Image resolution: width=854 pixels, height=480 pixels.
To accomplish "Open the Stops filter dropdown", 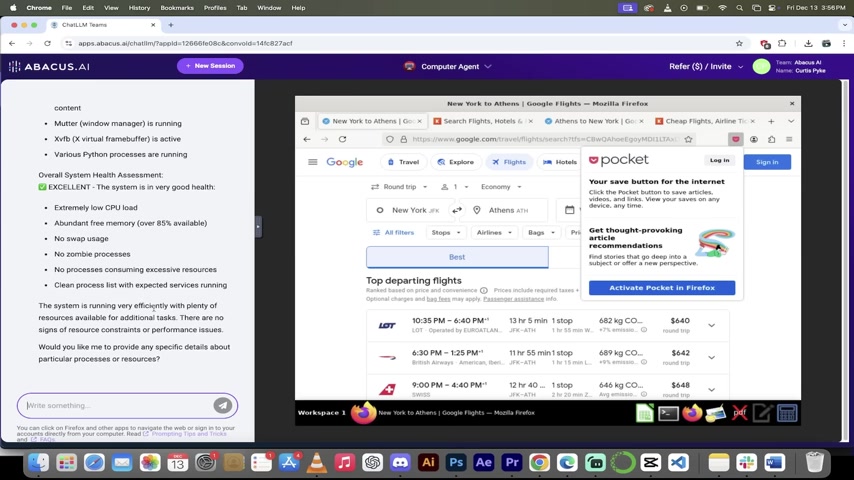I will coord(446,233).
